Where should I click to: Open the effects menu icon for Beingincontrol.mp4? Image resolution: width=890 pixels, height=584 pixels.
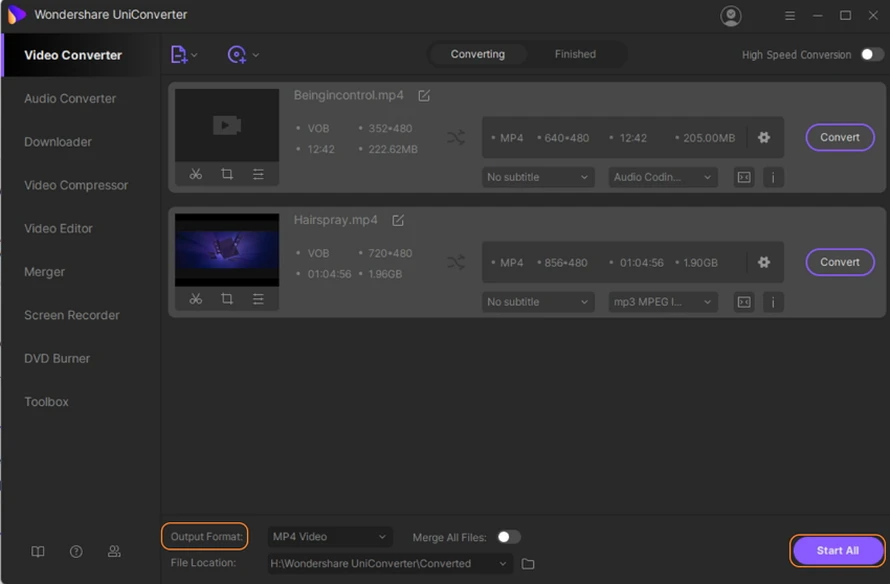click(x=258, y=174)
